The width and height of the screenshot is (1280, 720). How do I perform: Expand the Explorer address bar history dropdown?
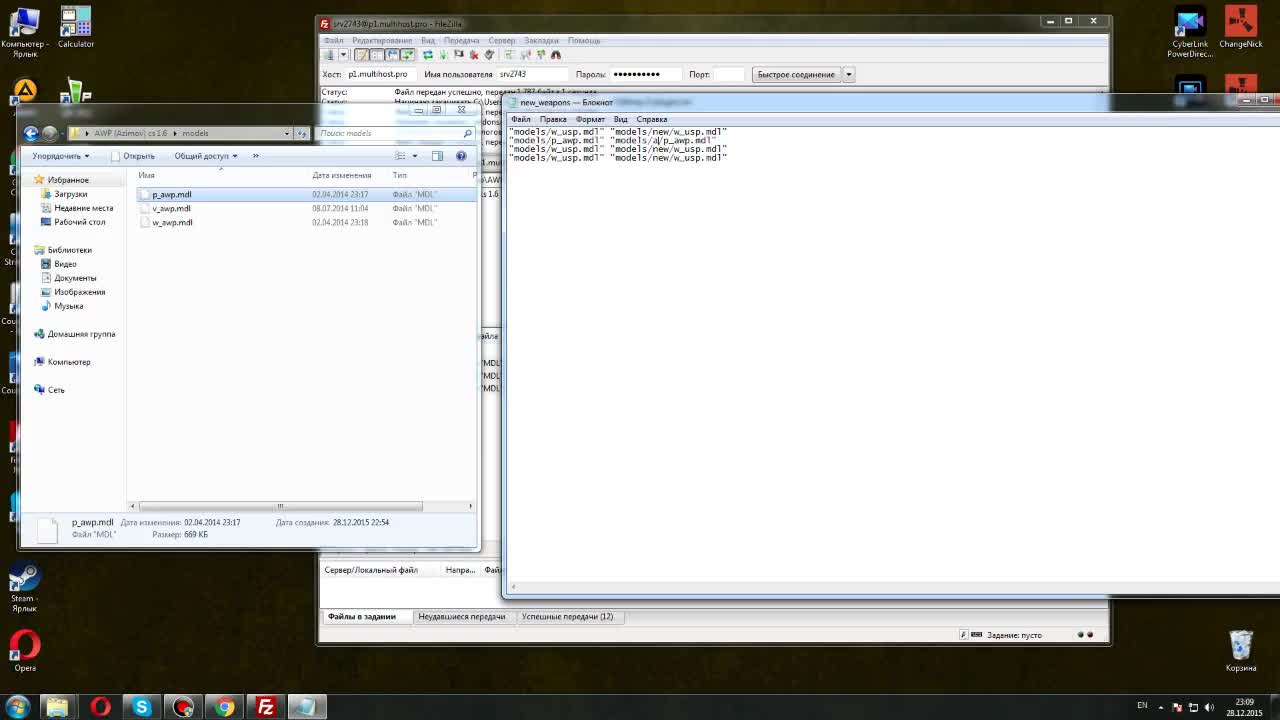tap(287, 133)
